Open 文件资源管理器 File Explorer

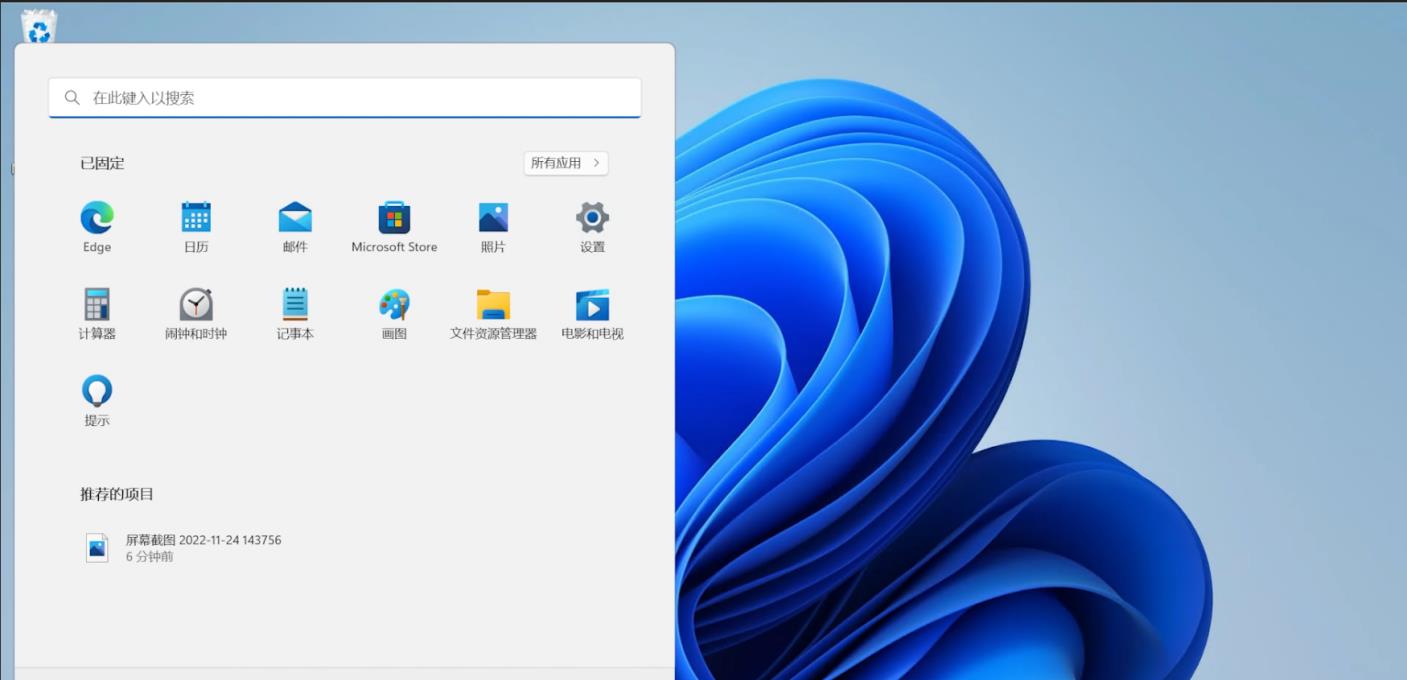click(492, 305)
